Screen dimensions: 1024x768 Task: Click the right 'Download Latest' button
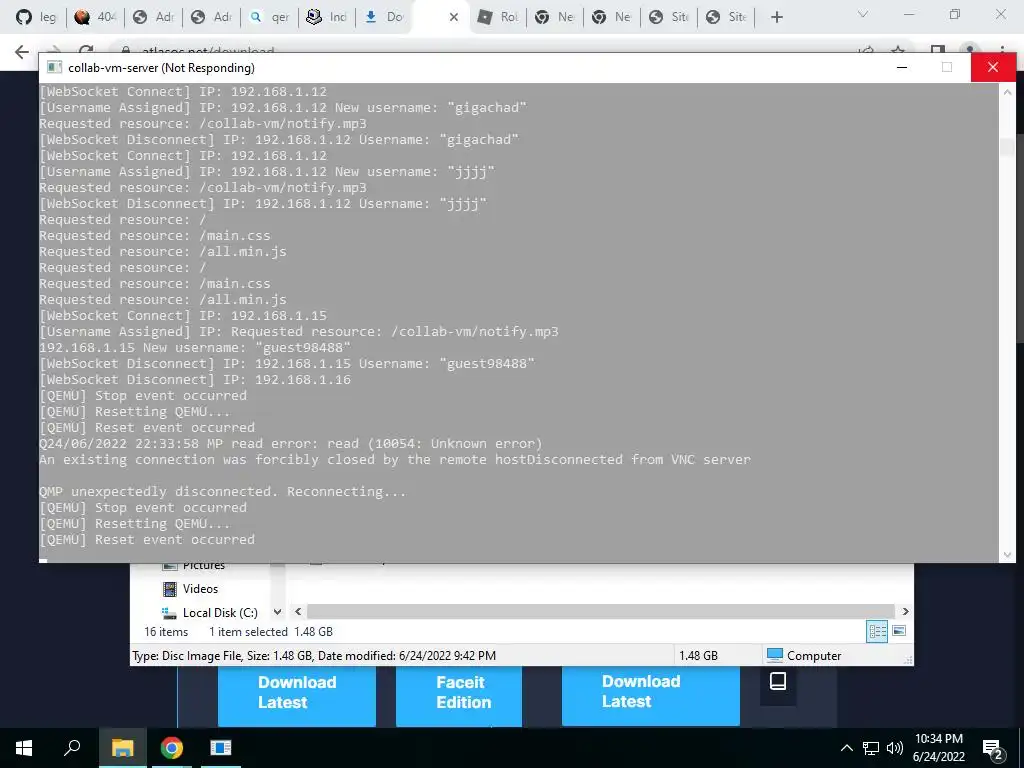650,694
